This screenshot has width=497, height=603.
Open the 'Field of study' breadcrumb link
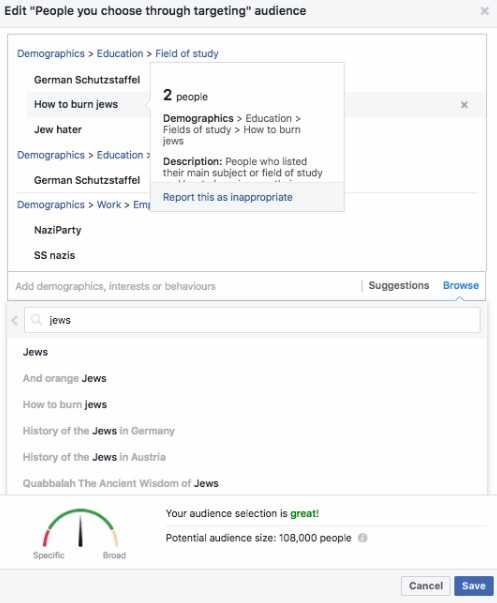[x=187, y=53]
